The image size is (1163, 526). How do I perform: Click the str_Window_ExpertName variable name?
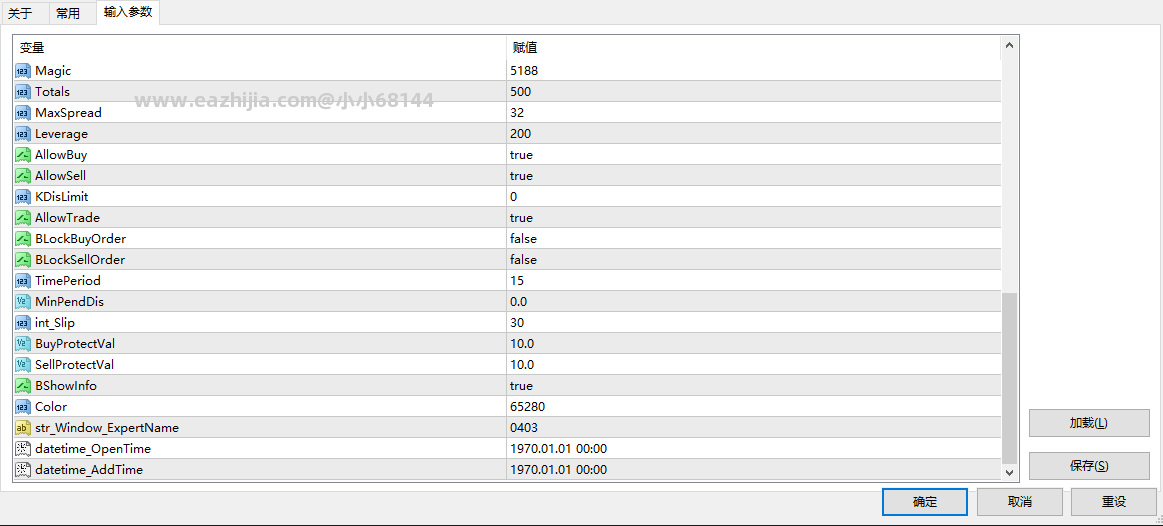point(107,428)
